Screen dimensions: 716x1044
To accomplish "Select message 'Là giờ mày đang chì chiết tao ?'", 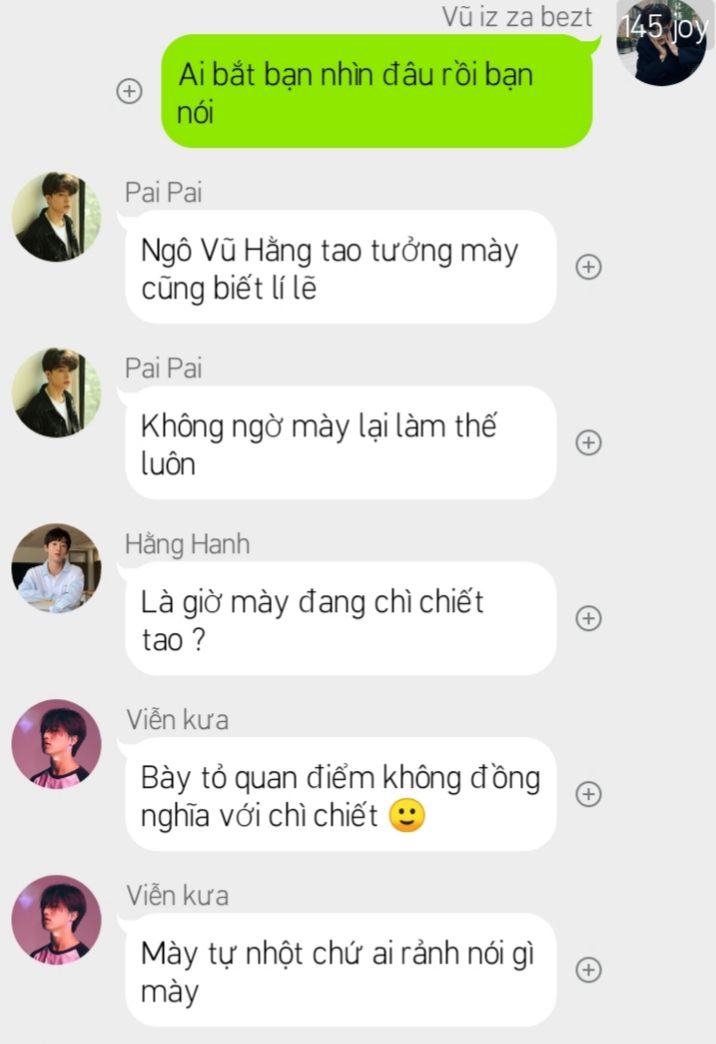I will (340, 619).
